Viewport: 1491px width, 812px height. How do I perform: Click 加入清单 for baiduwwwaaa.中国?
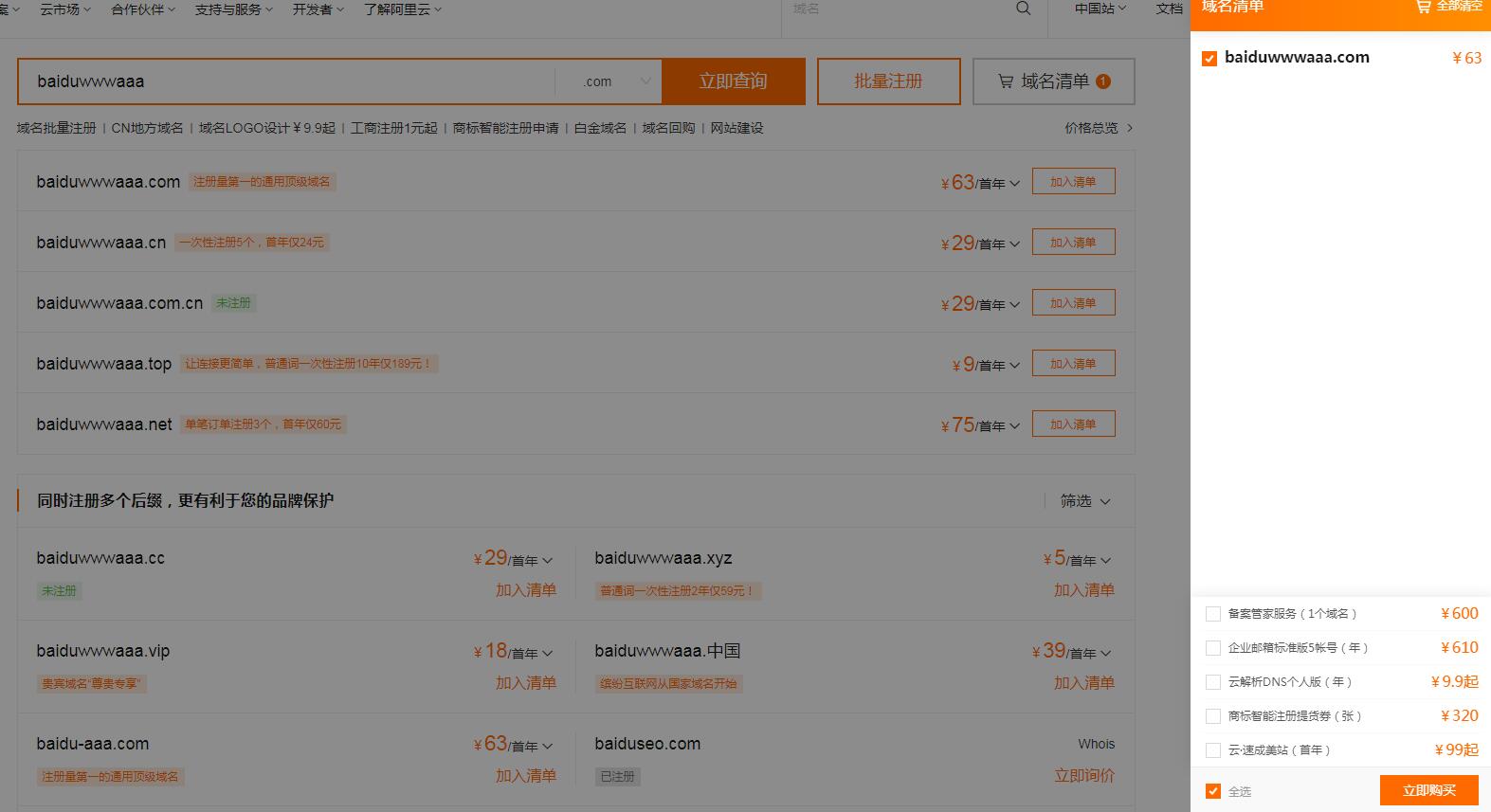coord(1084,683)
